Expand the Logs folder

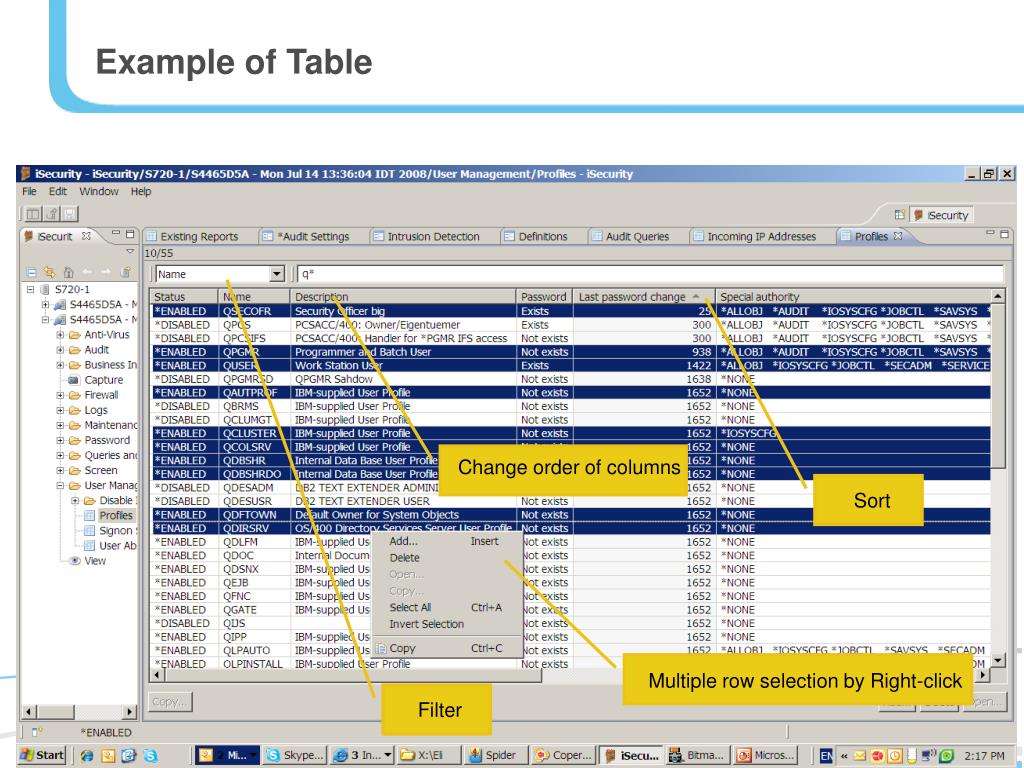click(x=60, y=410)
